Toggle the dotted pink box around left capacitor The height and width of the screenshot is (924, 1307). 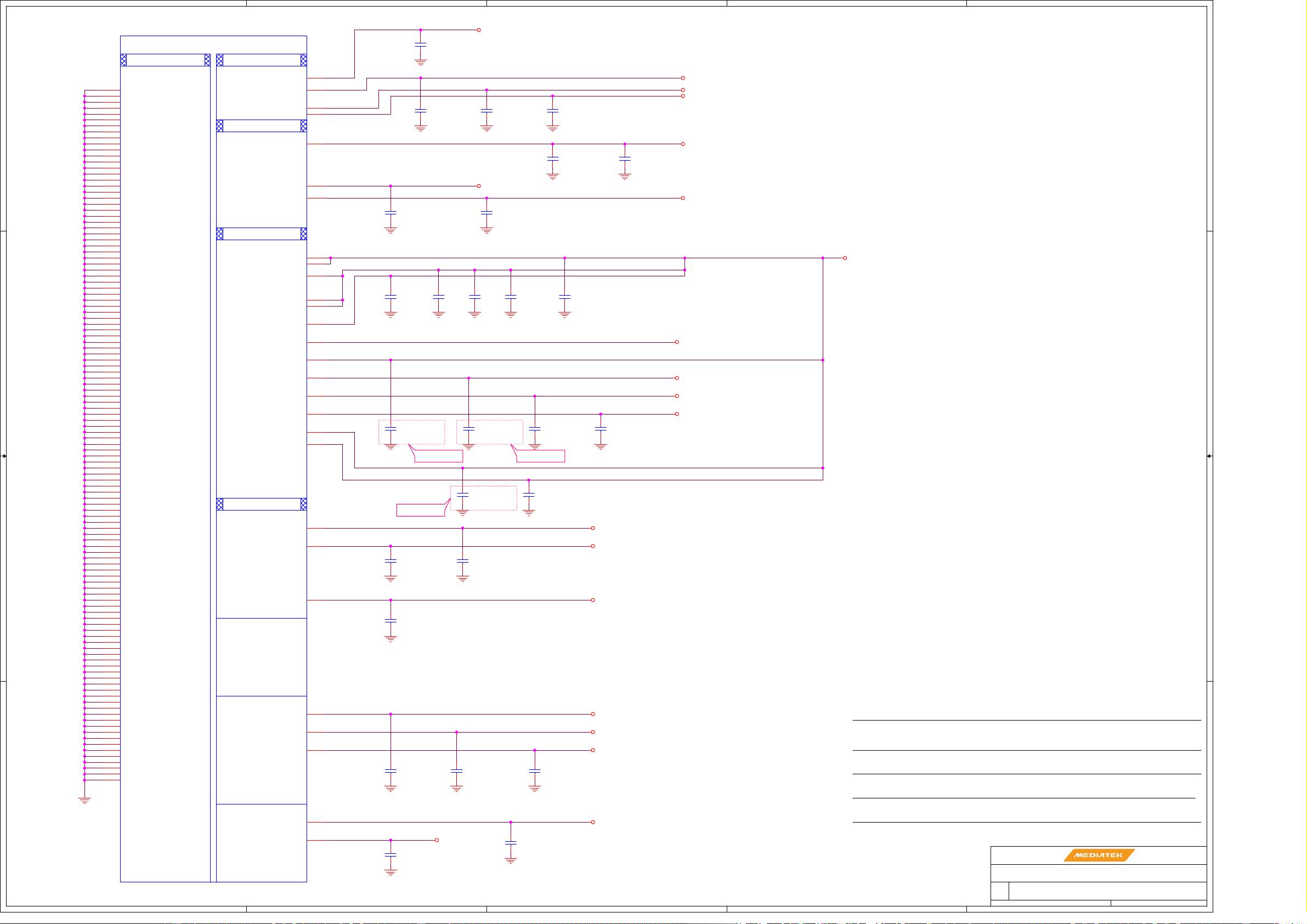coord(411,433)
